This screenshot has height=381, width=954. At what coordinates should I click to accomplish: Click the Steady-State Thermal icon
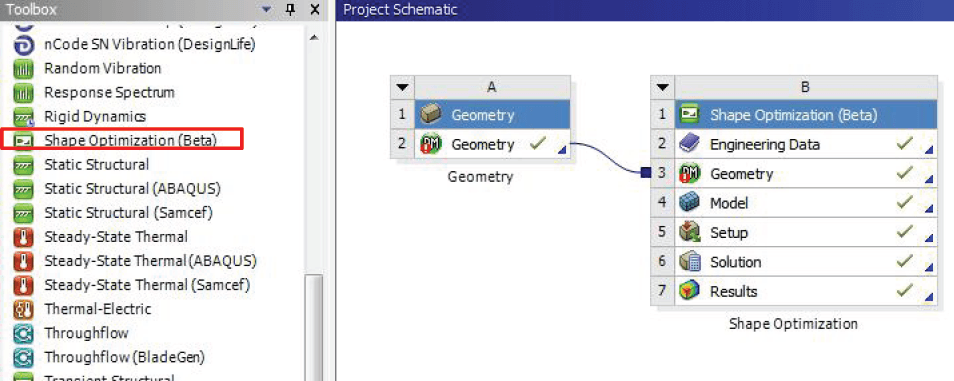pos(23,237)
